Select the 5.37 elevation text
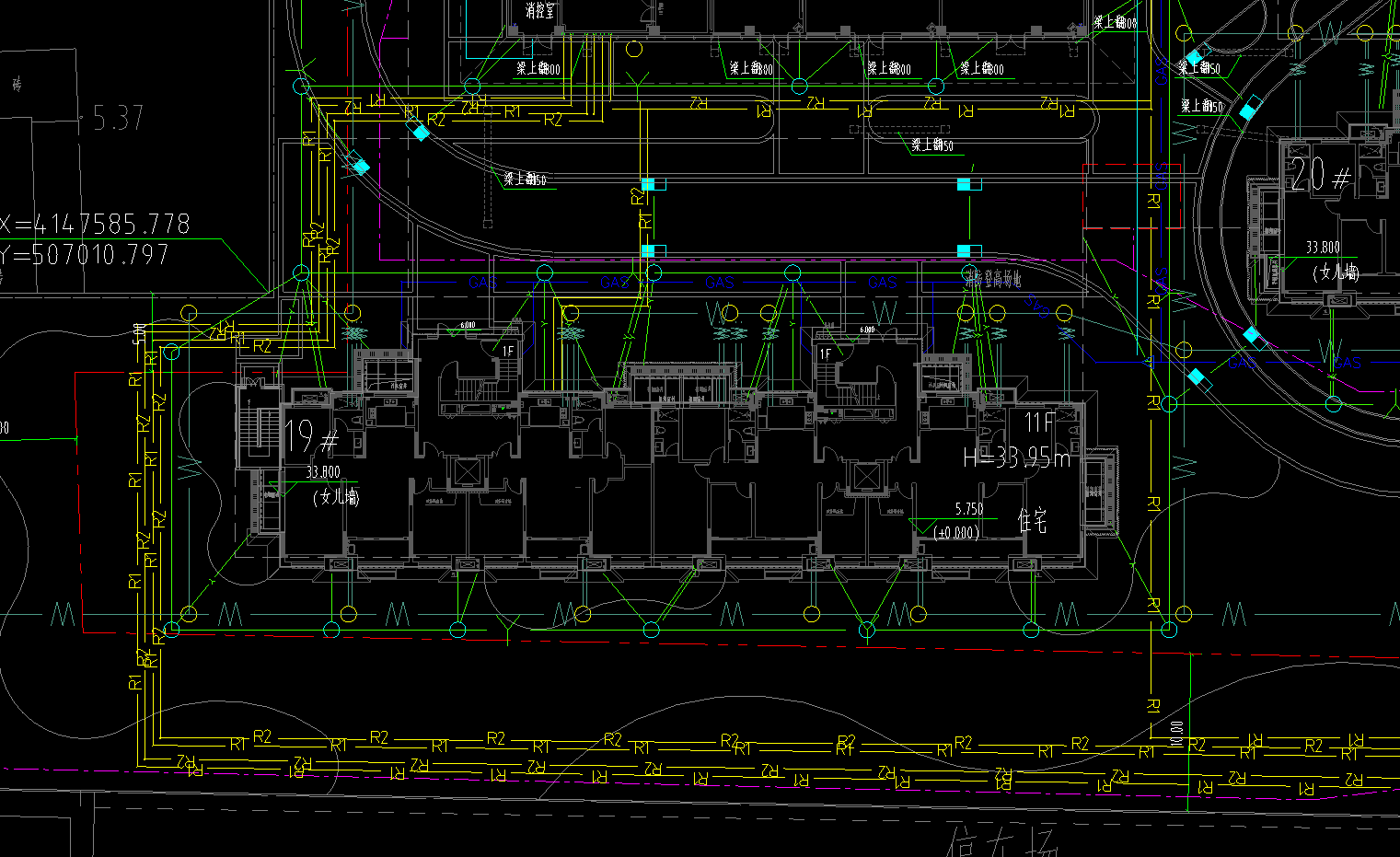Image resolution: width=1400 pixels, height=857 pixels. pos(119,118)
